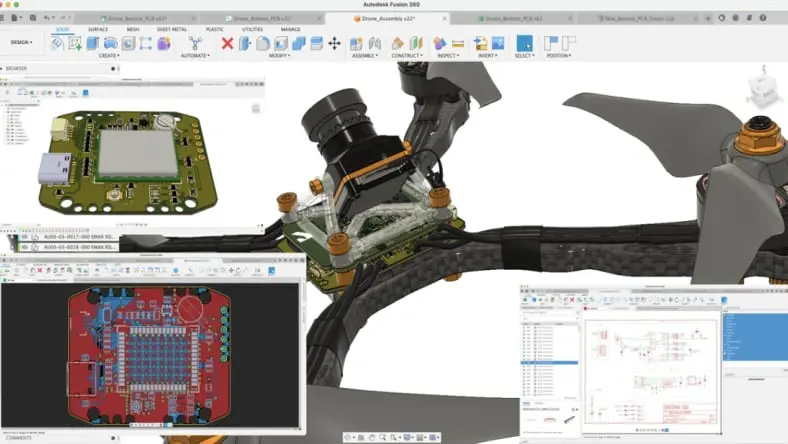The width and height of the screenshot is (788, 444).
Task: Open the Help question mark icon
Action: coord(762,18)
